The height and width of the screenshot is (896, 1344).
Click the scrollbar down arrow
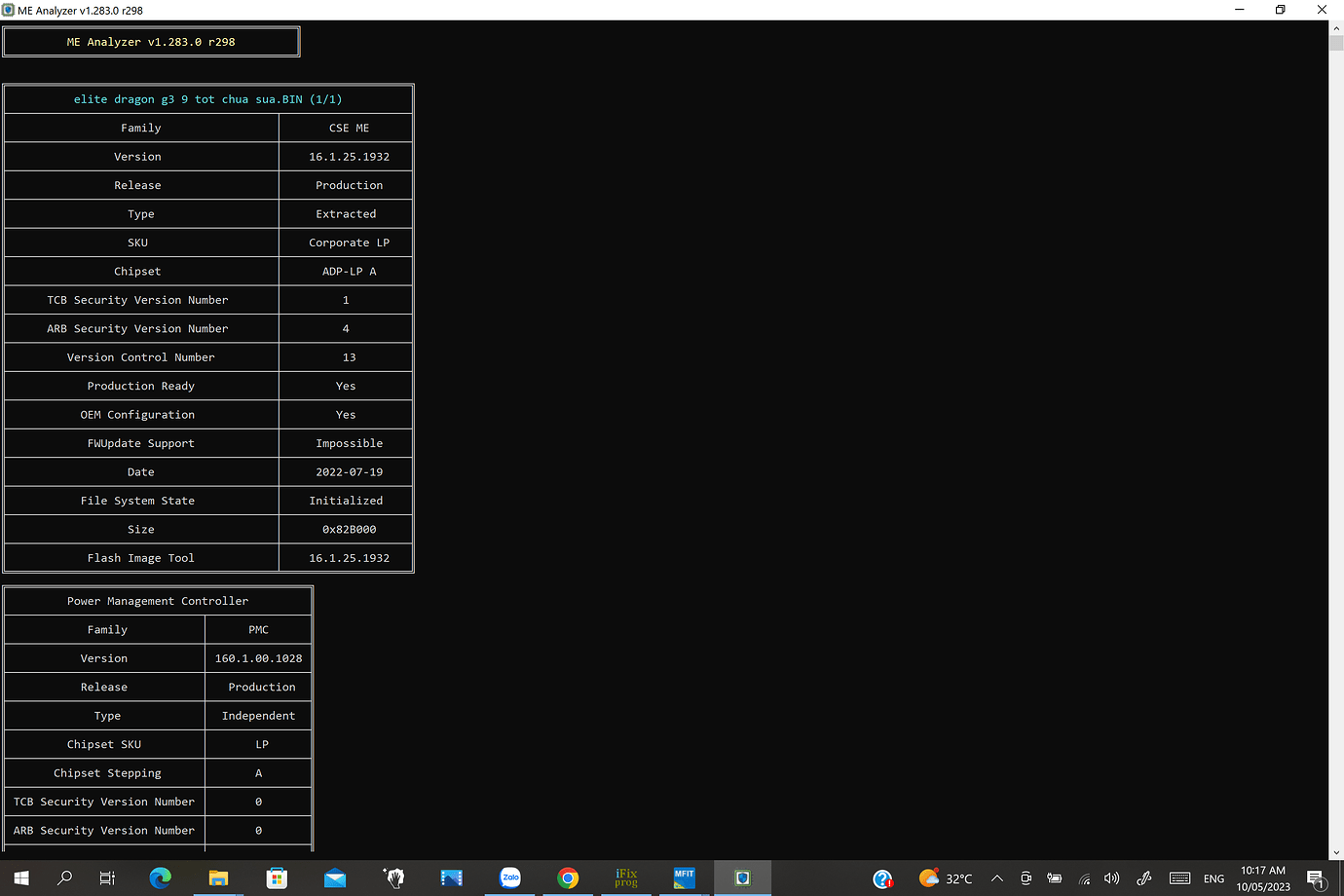[x=1336, y=853]
